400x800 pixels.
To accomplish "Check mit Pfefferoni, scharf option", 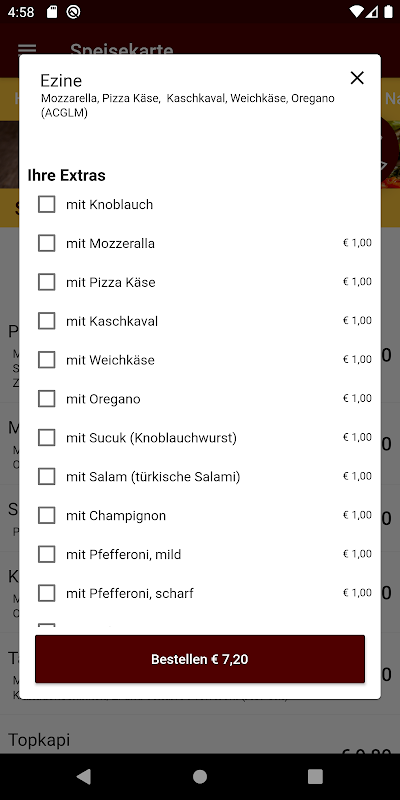I will 46,593.
